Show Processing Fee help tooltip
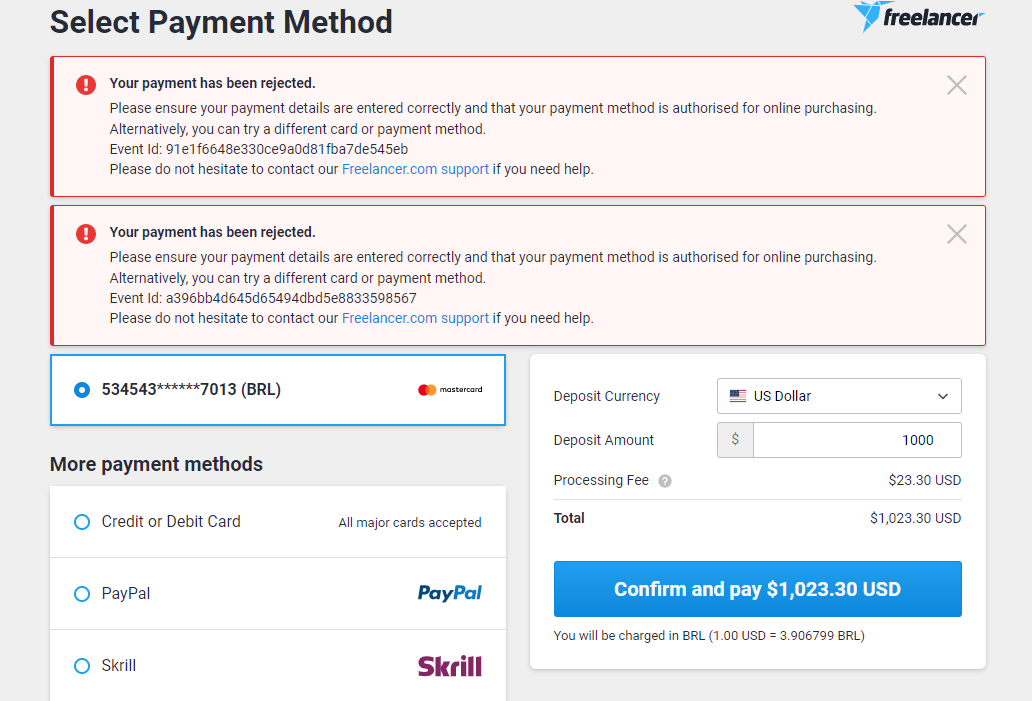 665,481
